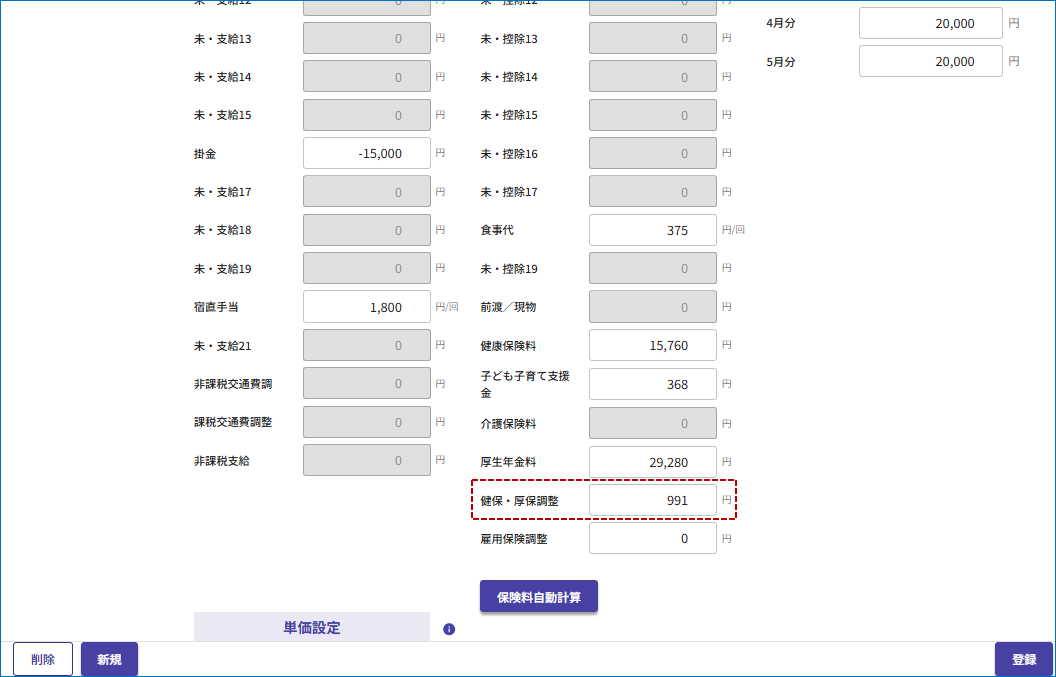Click the 食事代 input field

(x=652, y=230)
